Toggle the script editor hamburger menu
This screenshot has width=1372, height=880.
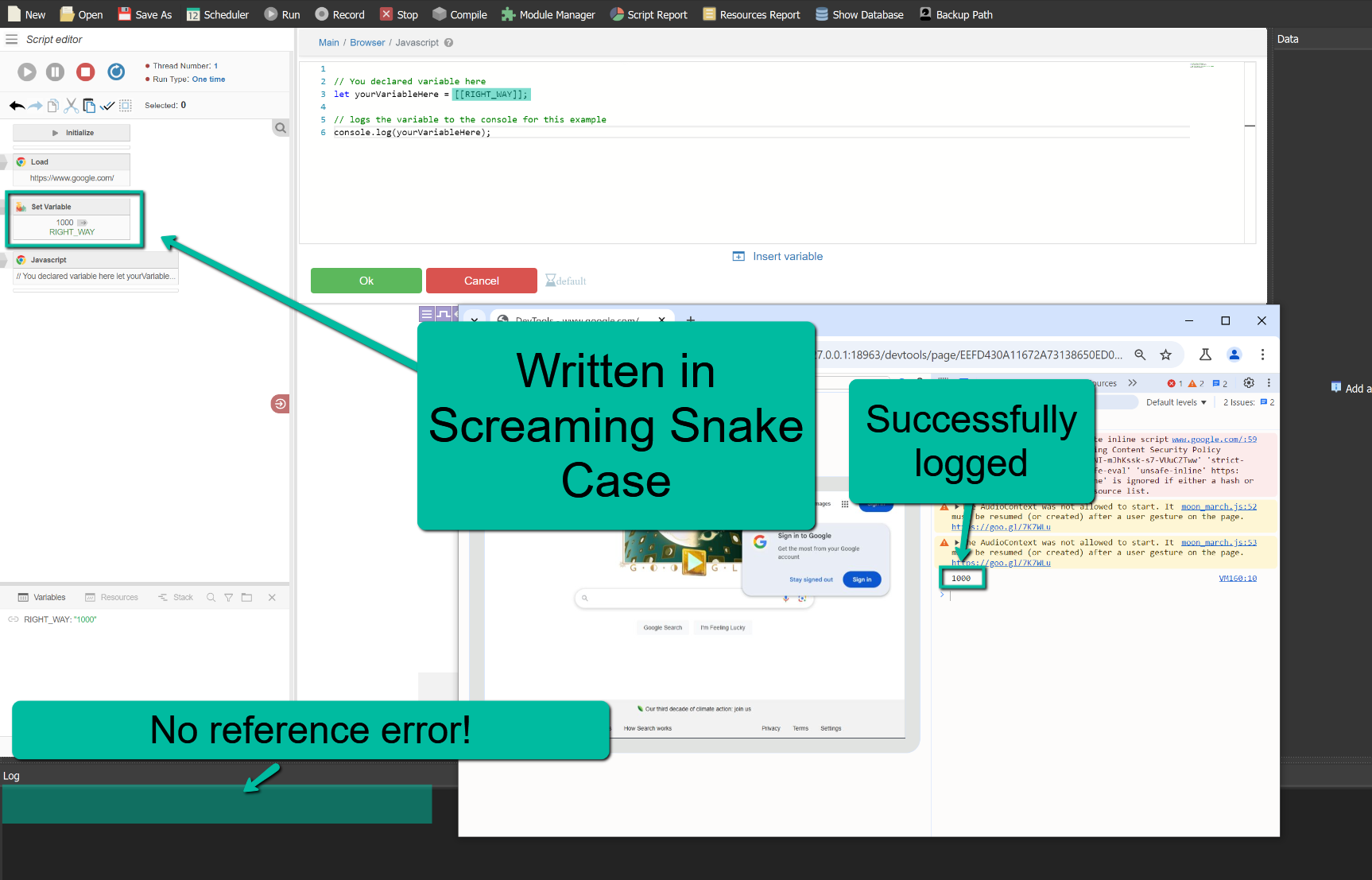(x=12, y=40)
